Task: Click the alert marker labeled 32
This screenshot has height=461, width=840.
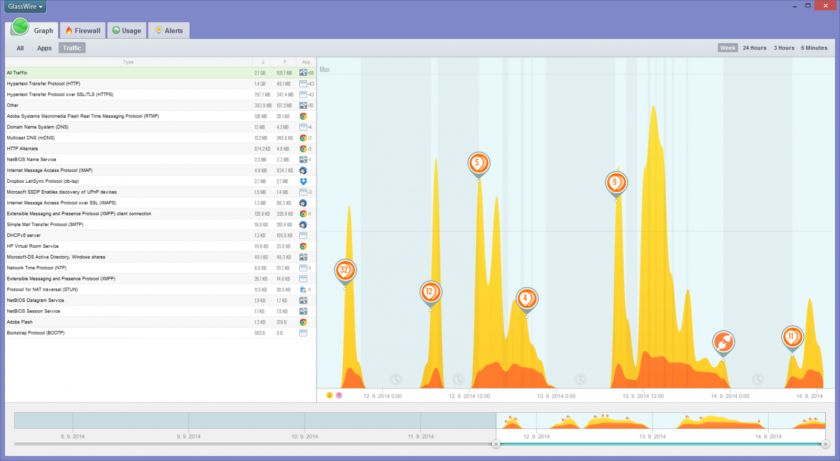Action: (x=345, y=272)
